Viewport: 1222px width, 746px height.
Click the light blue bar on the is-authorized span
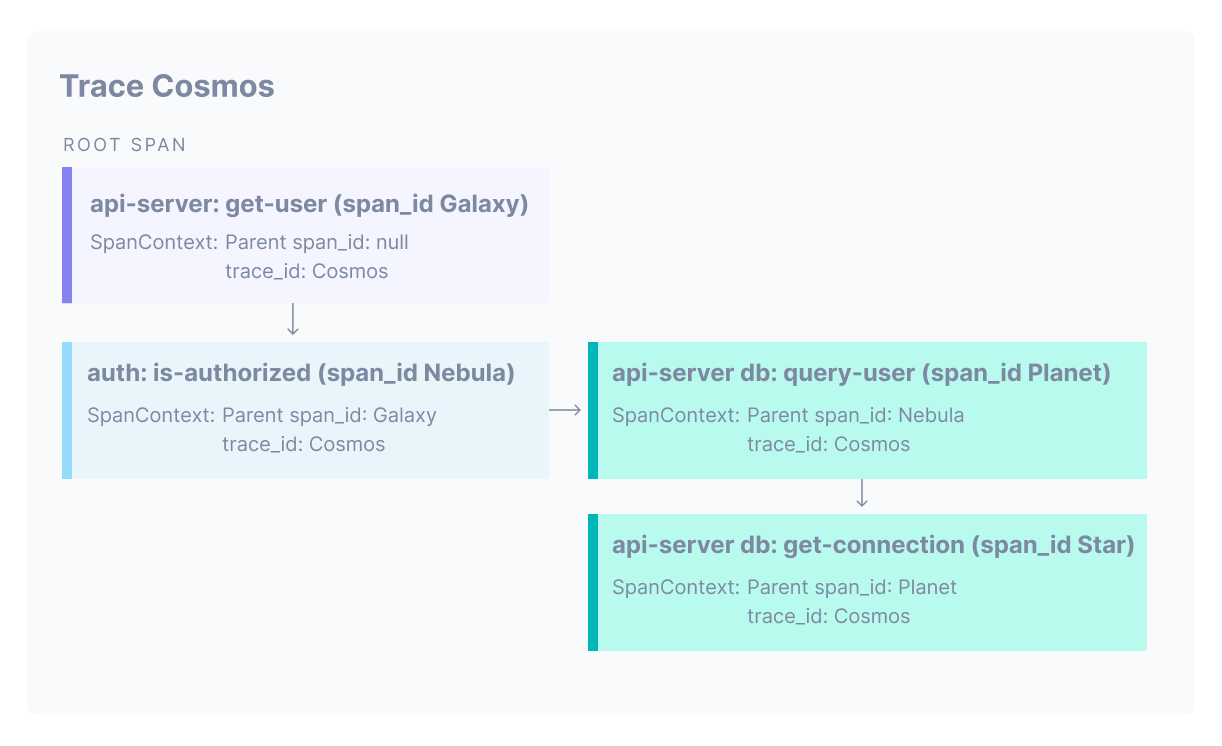(x=67, y=410)
